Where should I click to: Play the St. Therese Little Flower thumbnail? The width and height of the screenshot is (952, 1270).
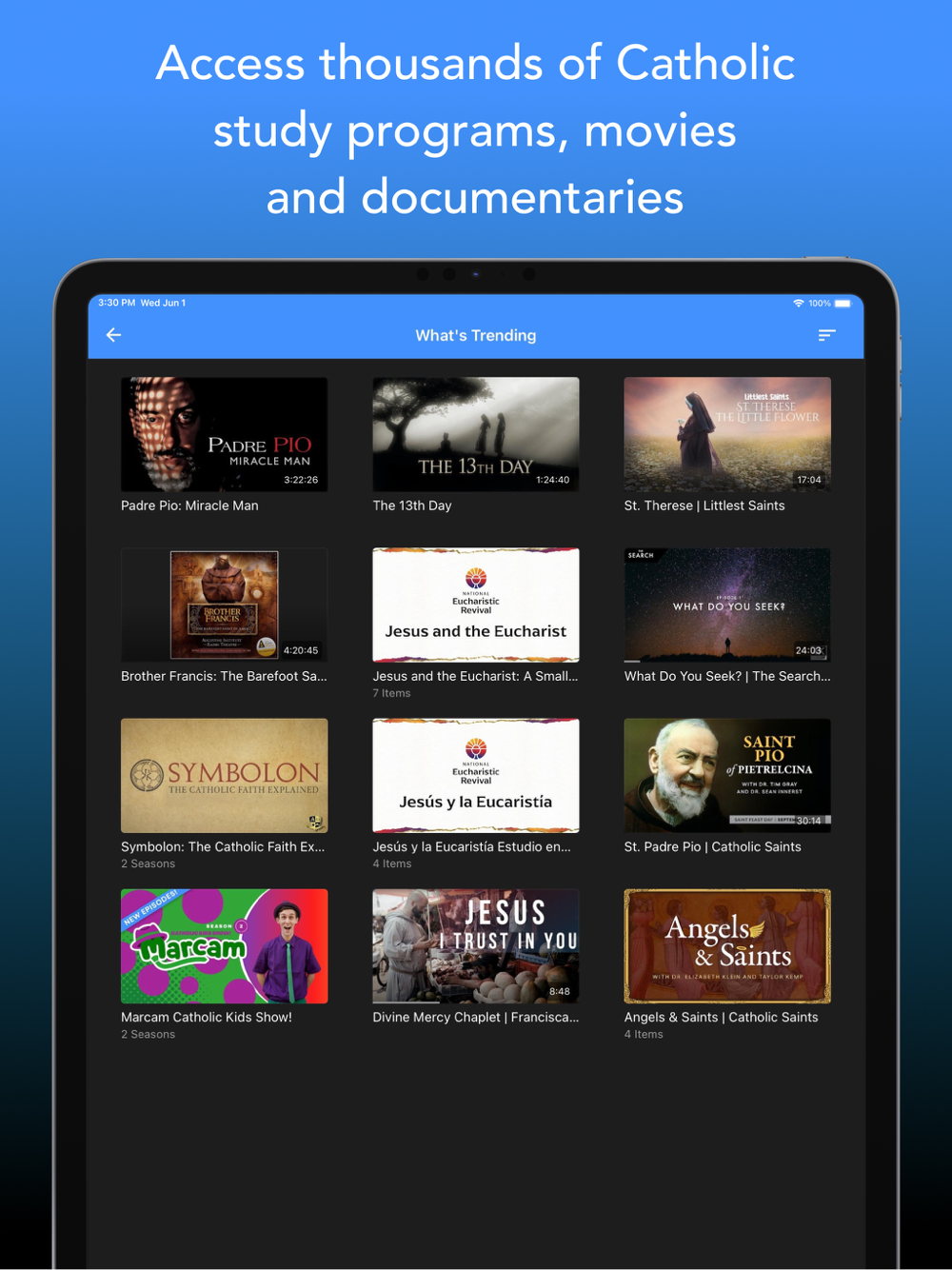tap(727, 434)
